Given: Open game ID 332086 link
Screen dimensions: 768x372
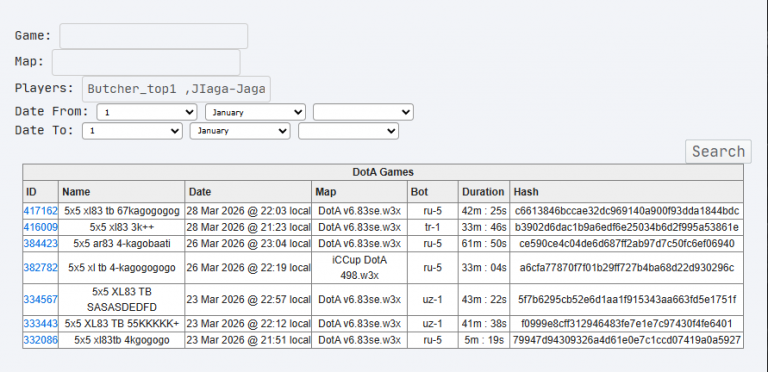Looking at the screenshot, I should pyautogui.click(x=41, y=340).
